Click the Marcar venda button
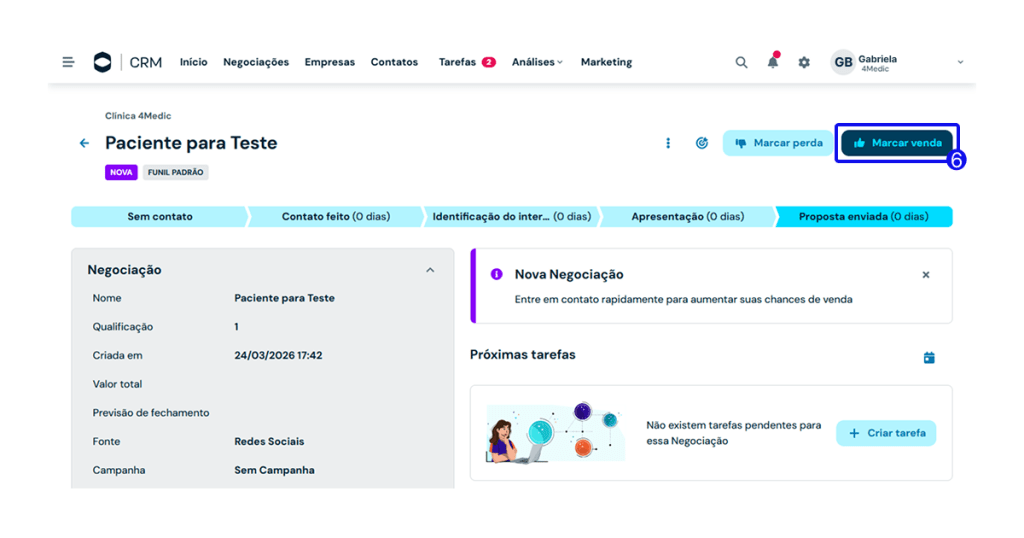1024x538 pixels. (x=896, y=143)
